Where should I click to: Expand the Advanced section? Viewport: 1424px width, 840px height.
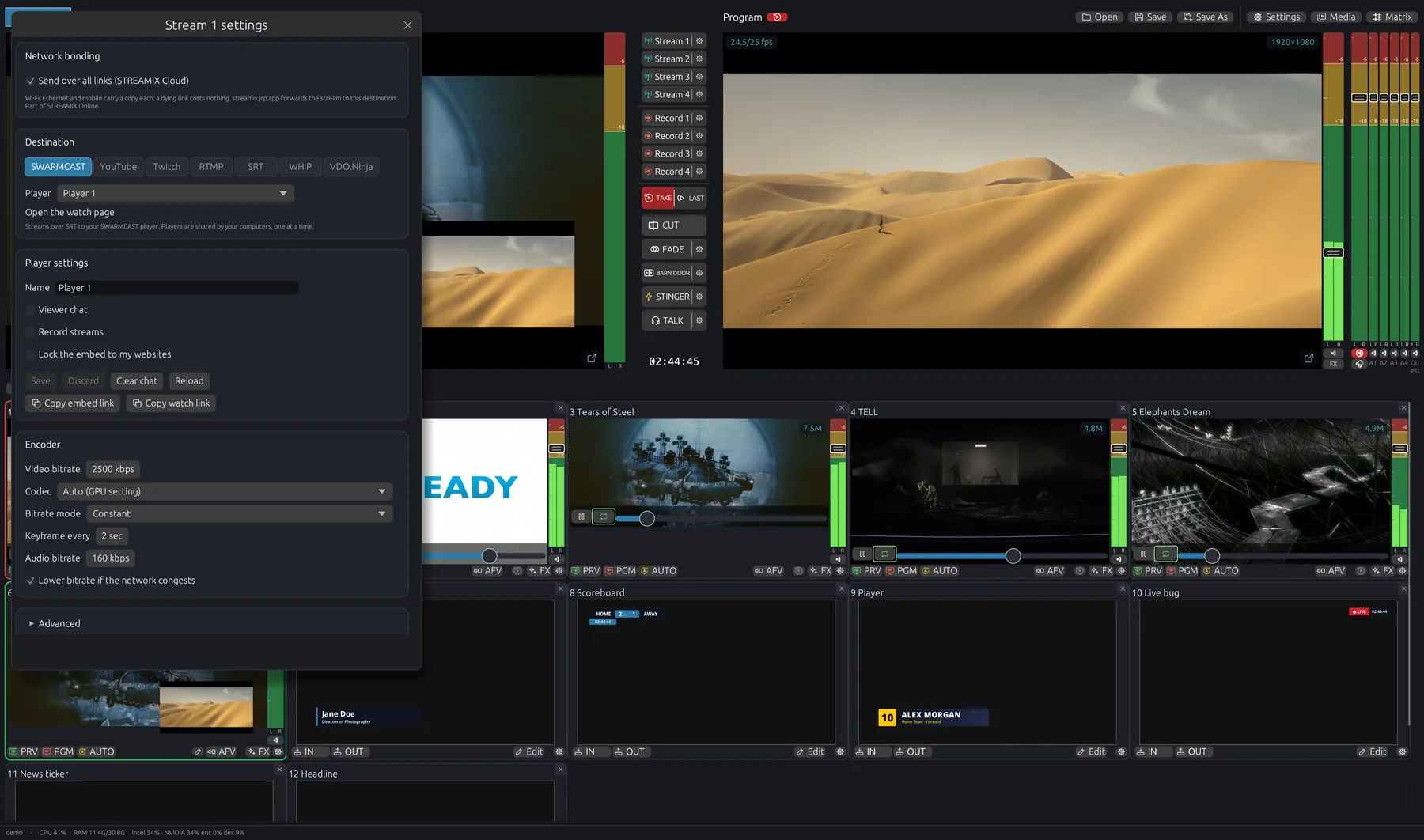pyautogui.click(x=55, y=623)
